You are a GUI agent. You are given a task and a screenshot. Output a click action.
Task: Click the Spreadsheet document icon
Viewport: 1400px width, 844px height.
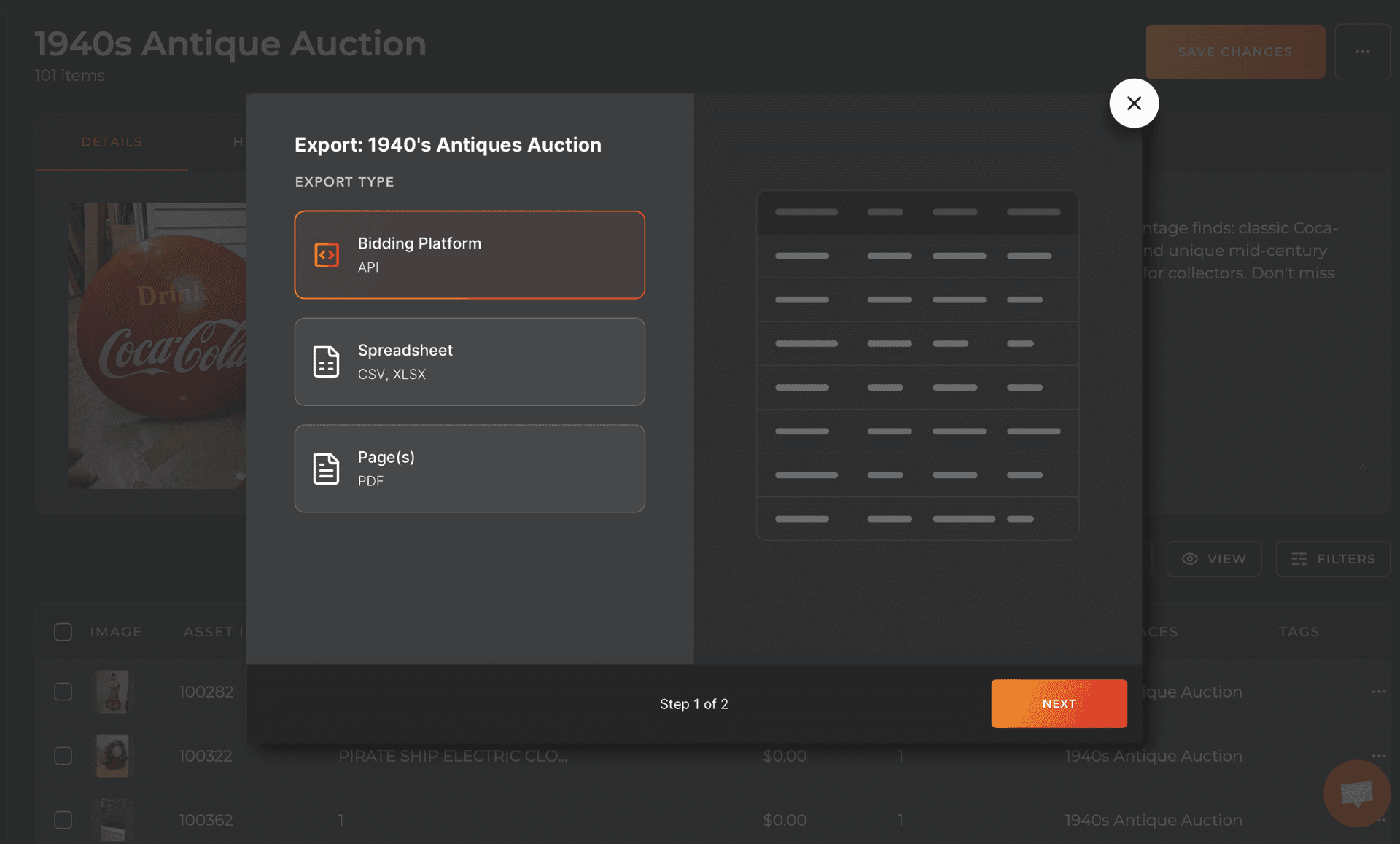tap(327, 362)
